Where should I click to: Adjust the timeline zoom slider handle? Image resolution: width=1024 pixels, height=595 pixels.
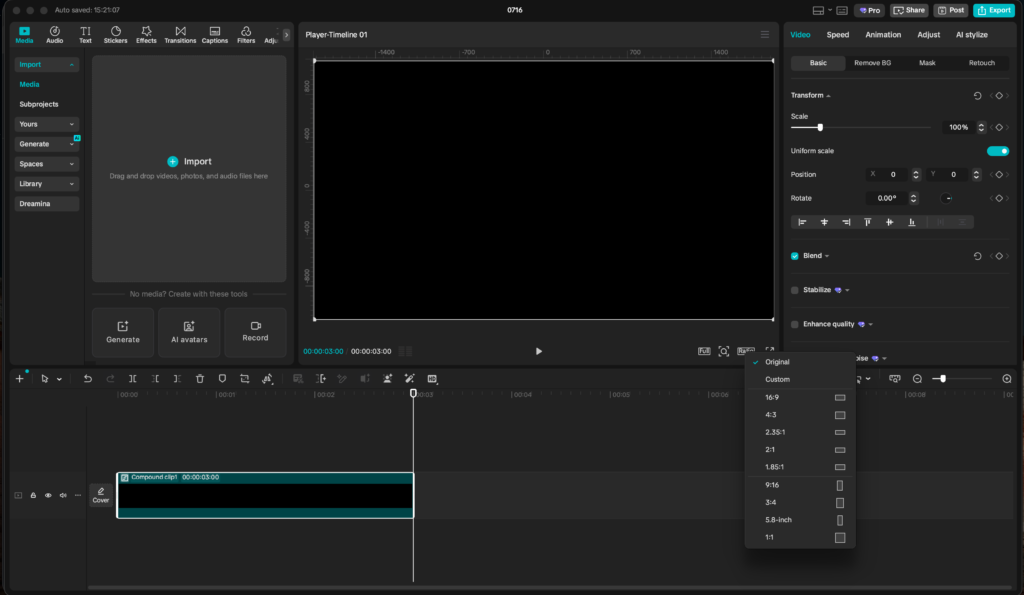pos(943,379)
